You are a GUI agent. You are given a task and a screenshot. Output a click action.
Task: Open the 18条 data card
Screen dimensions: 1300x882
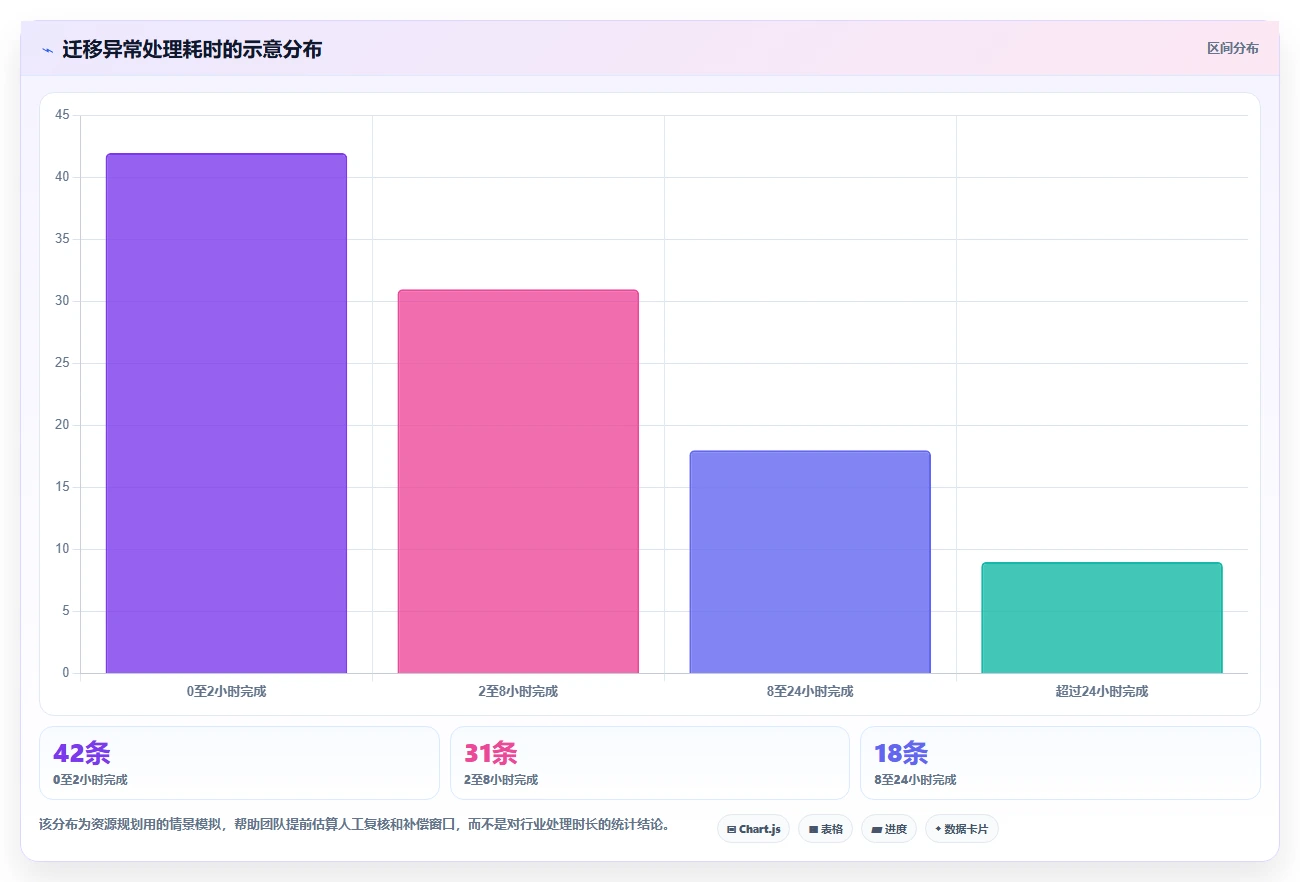1060,763
